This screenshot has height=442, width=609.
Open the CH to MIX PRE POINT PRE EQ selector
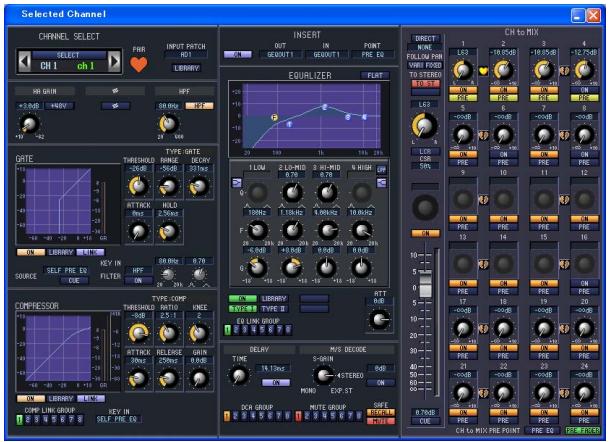pos(542,431)
